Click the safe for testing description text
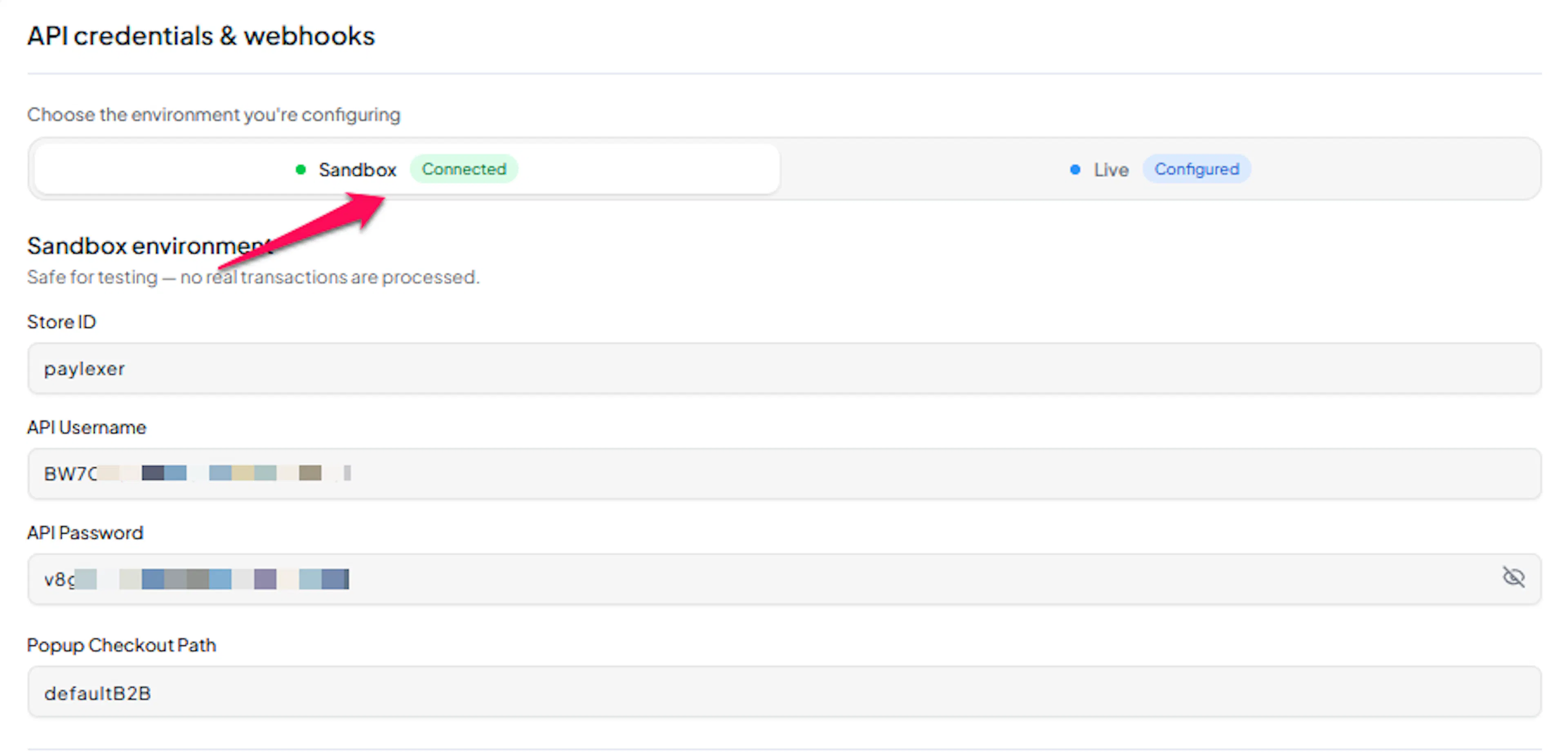Viewport: 1568px width, 752px height. pos(253,278)
